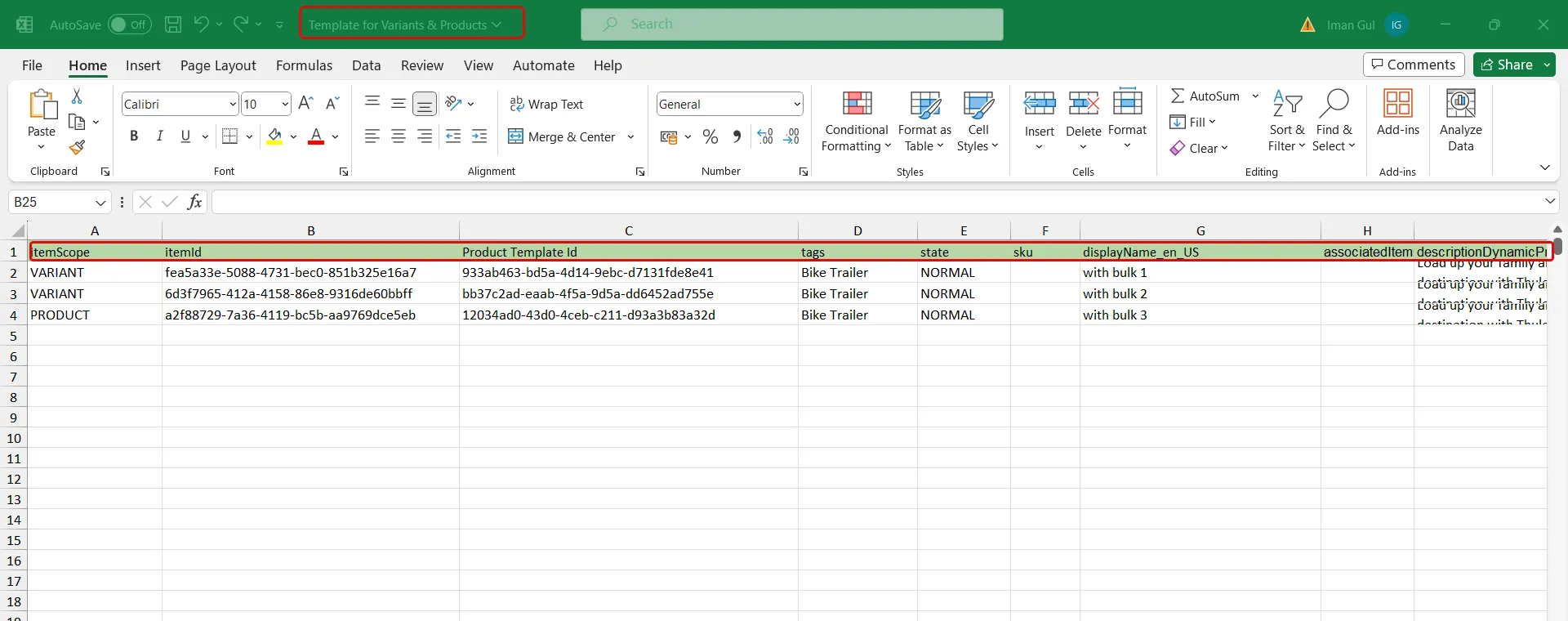Open the Insert ribbon tab

(x=143, y=65)
